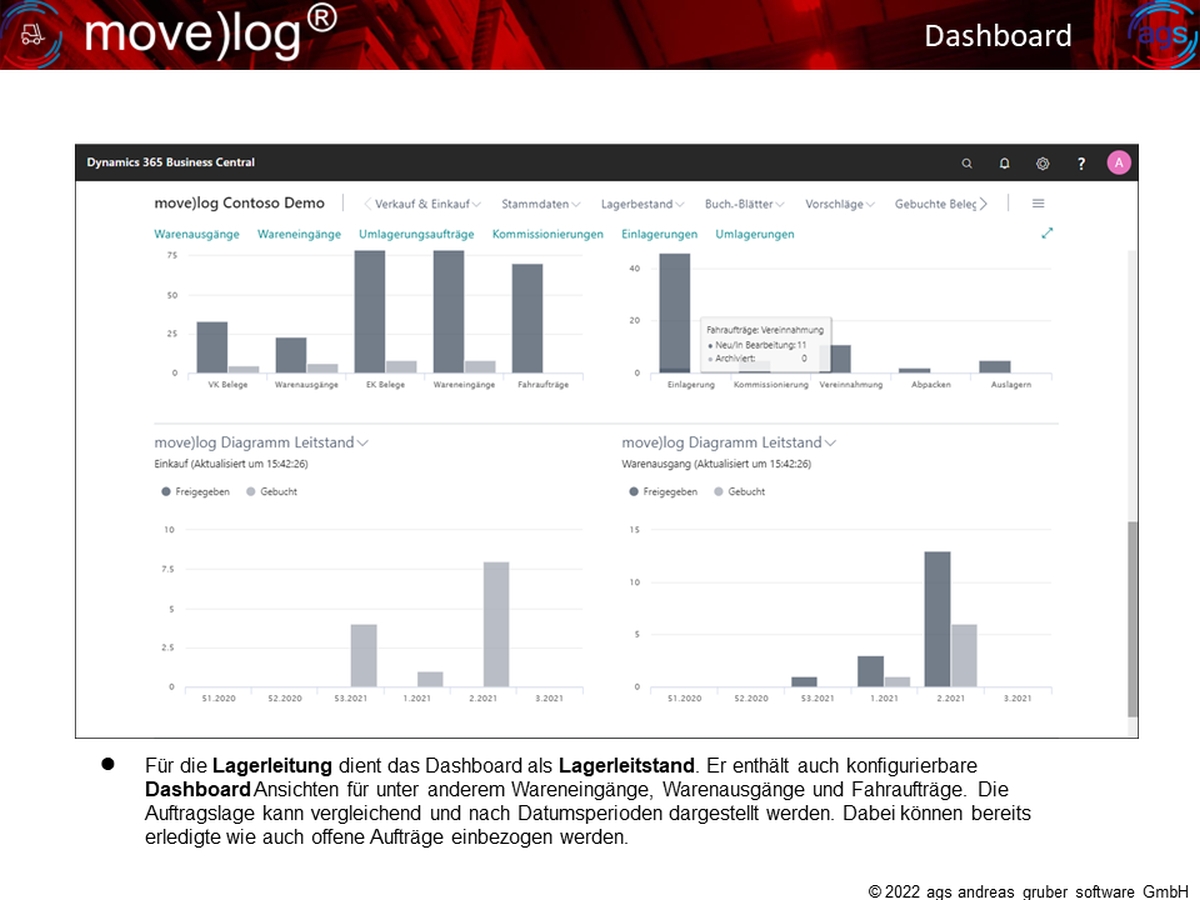Toggle Freigegeben legend in Warenausgang chart
This screenshot has height=900, width=1200.
(664, 492)
